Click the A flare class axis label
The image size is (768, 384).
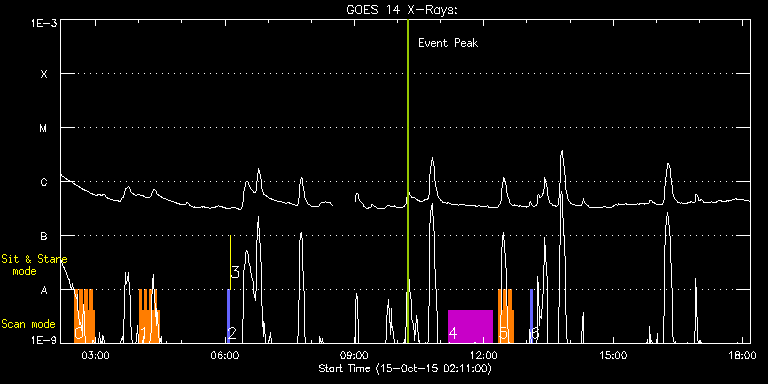point(44,290)
